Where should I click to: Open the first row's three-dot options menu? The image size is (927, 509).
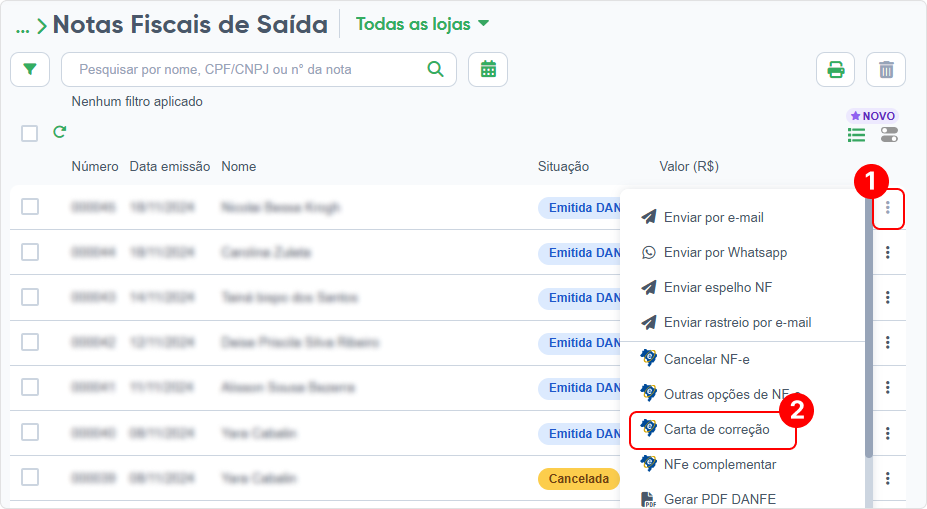(887, 208)
